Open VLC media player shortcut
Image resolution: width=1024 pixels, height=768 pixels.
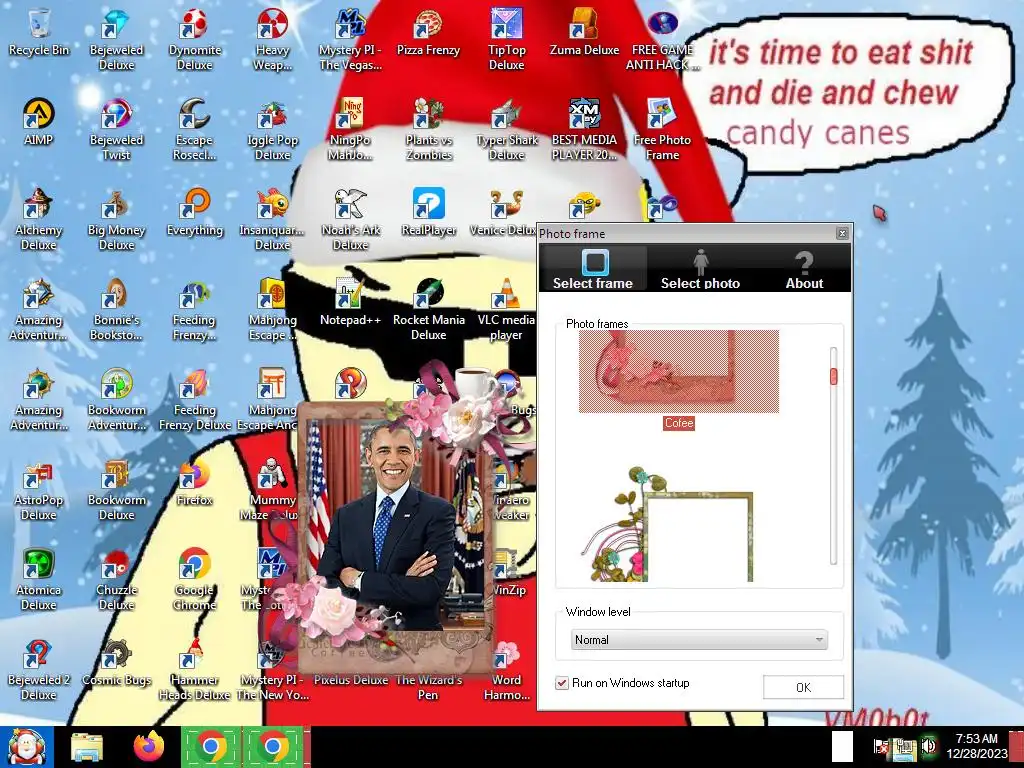point(506,310)
